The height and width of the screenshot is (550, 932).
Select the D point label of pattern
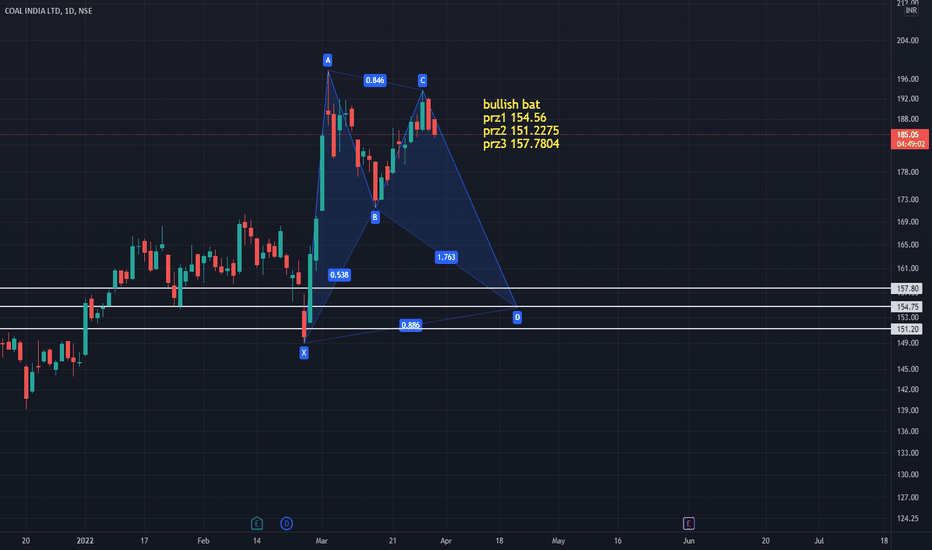click(x=517, y=318)
